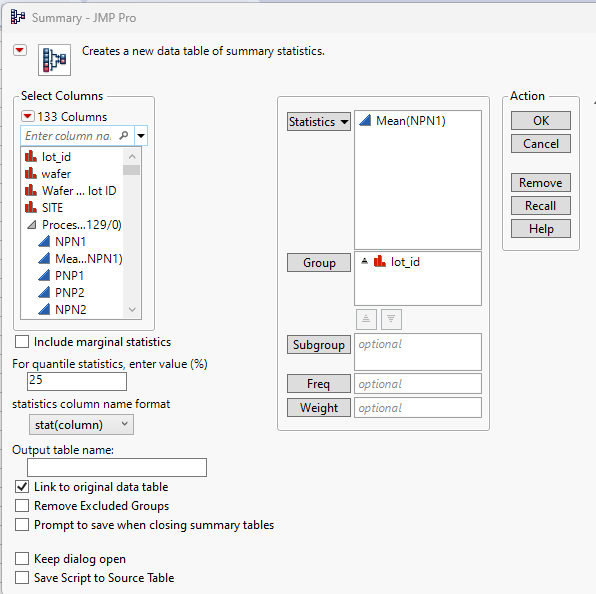Viewport: 596px width, 594px height.
Task: Click the nominal icon beside wafer column
Action: [x=31, y=173]
